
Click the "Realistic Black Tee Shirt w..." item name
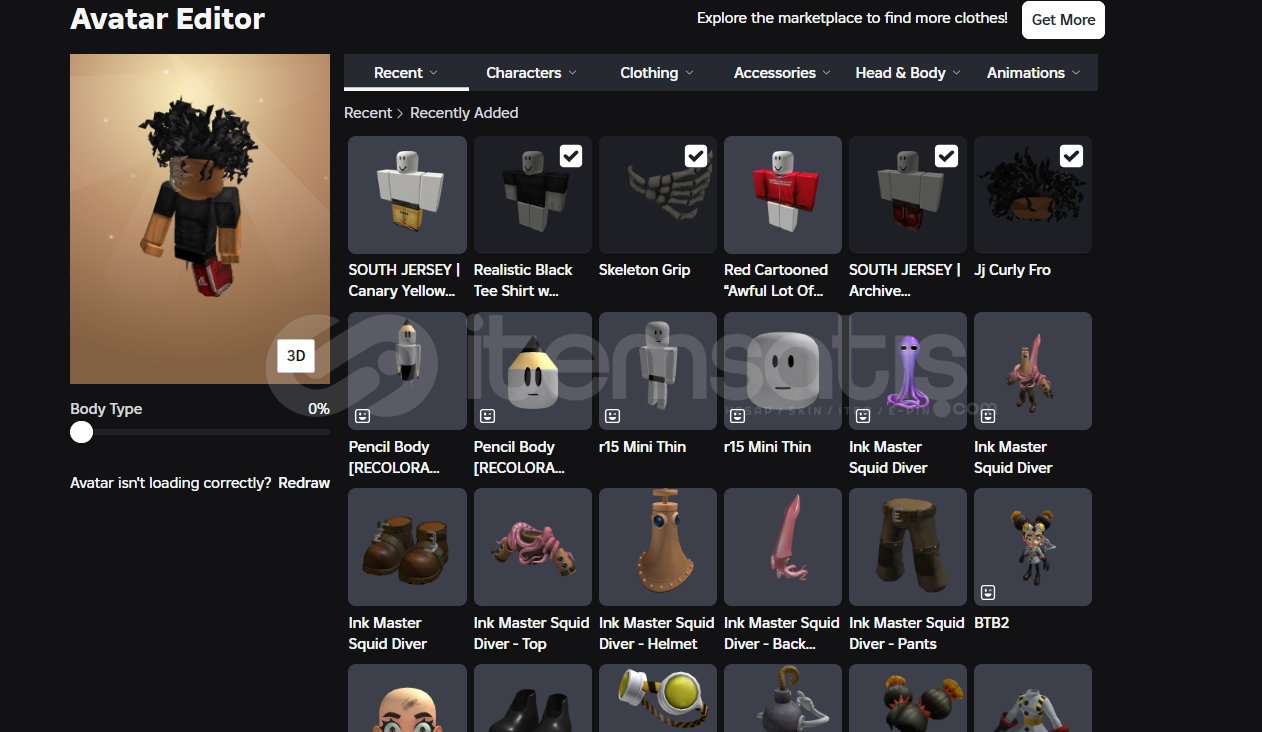click(x=523, y=280)
